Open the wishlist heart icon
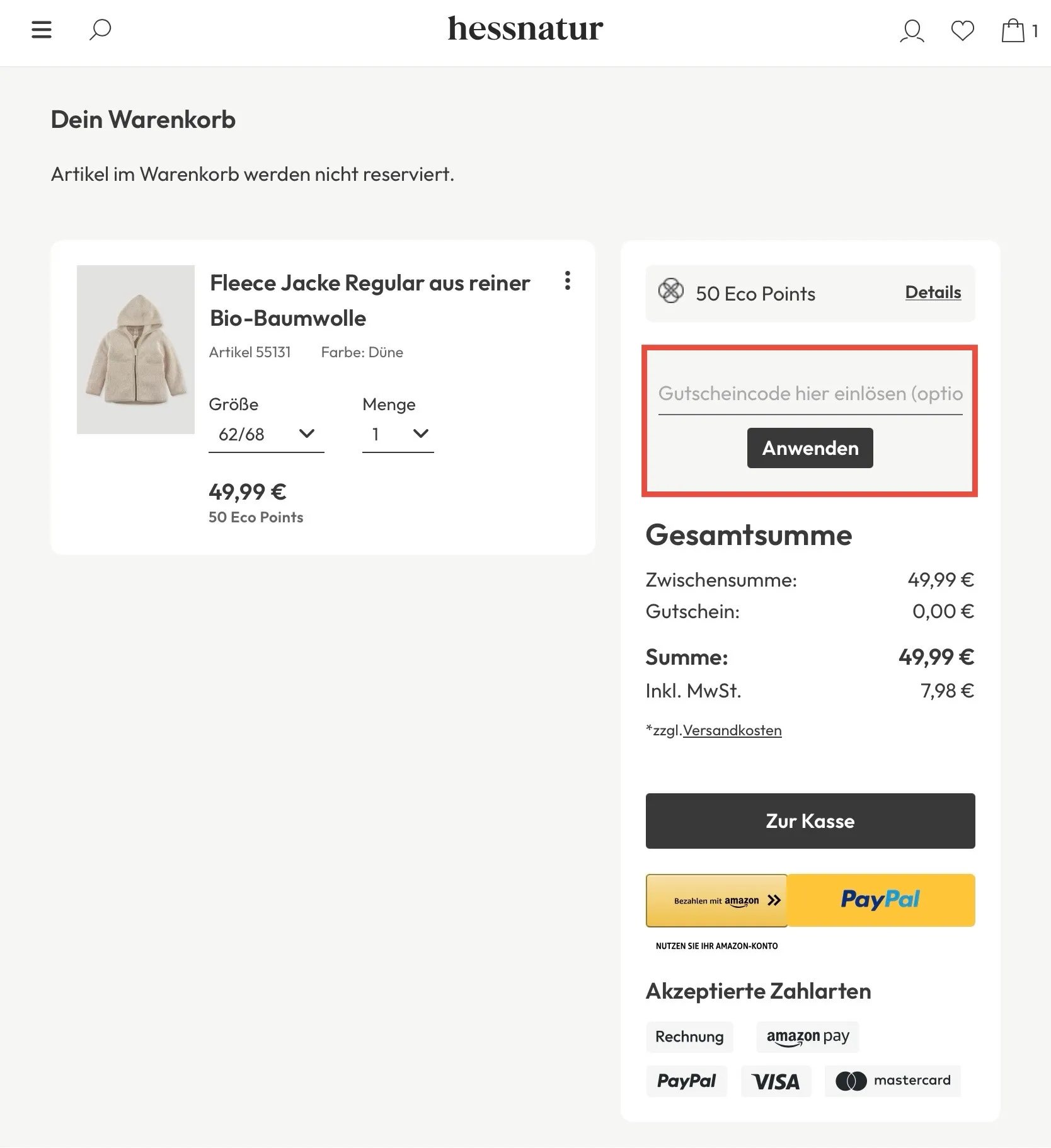 962,30
